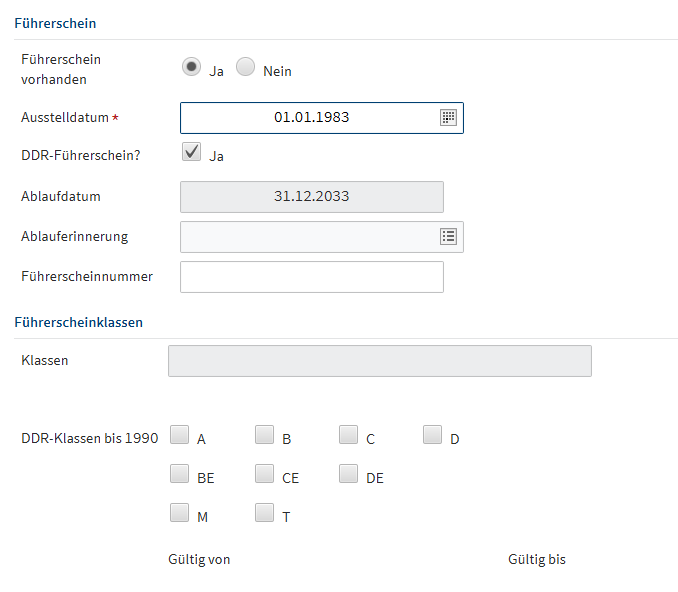This screenshot has height=592, width=678.
Task: Select Ja for Führerschein vorhanden
Action: [191, 67]
